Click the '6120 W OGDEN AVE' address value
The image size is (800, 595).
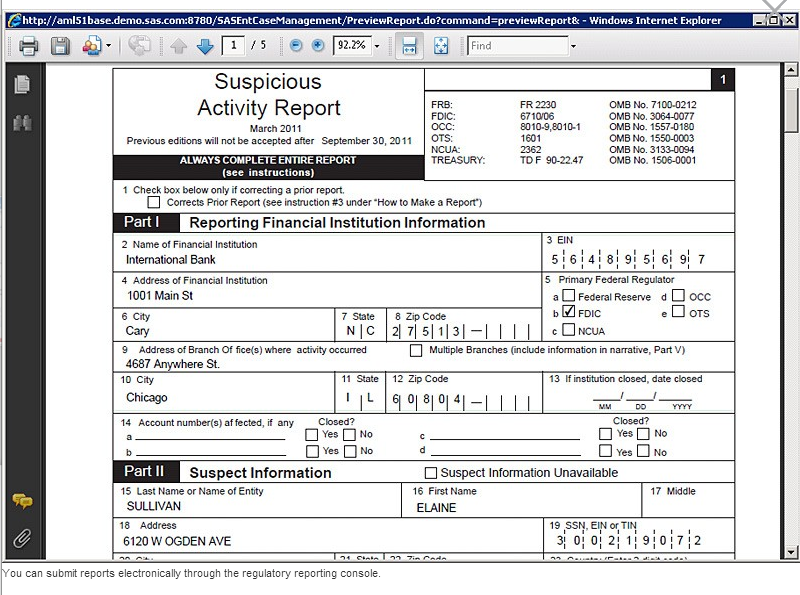tap(177, 541)
